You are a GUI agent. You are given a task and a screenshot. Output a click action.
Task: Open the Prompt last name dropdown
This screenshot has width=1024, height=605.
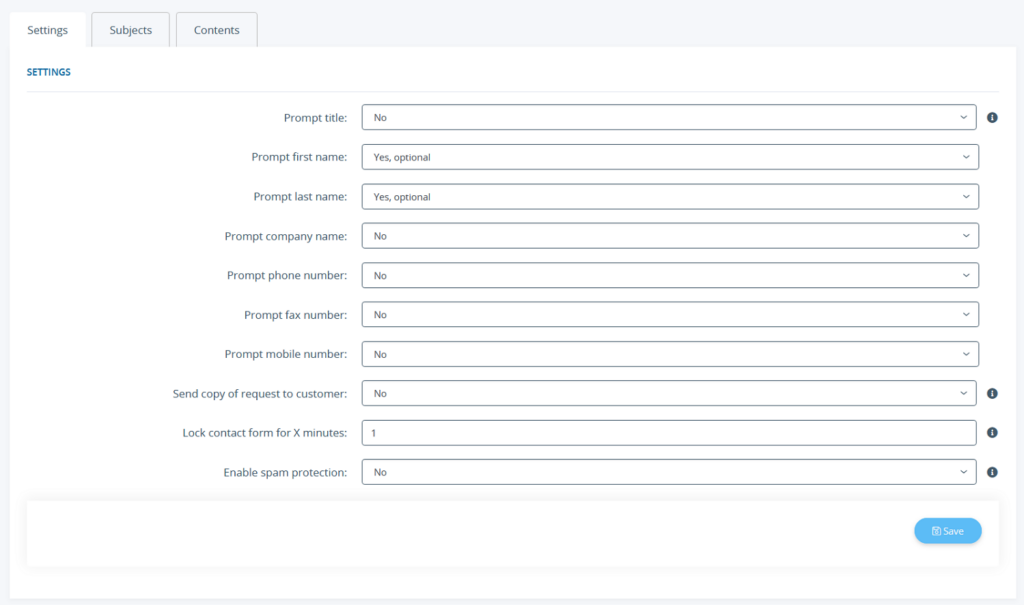point(669,197)
